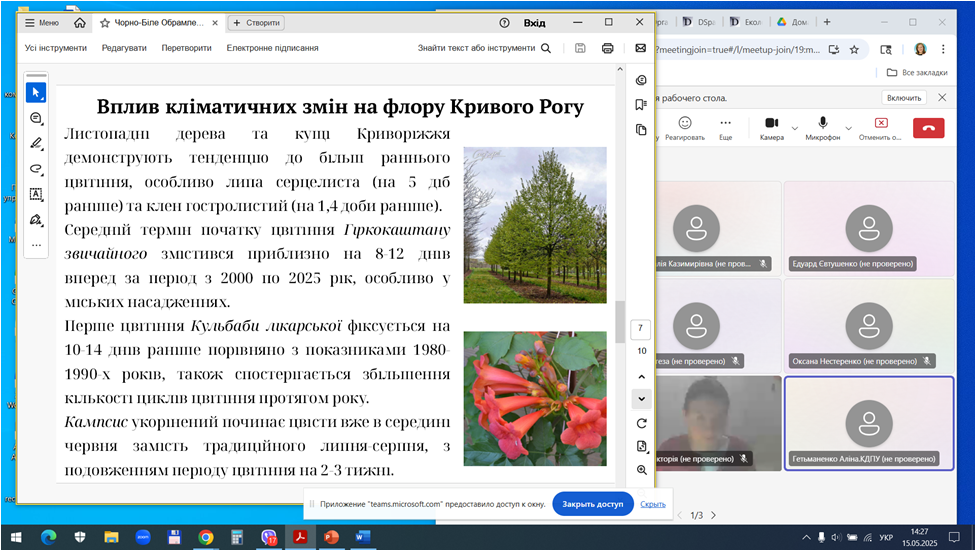Click the Закрыть доступ button
The image size is (976, 551).
tap(593, 504)
